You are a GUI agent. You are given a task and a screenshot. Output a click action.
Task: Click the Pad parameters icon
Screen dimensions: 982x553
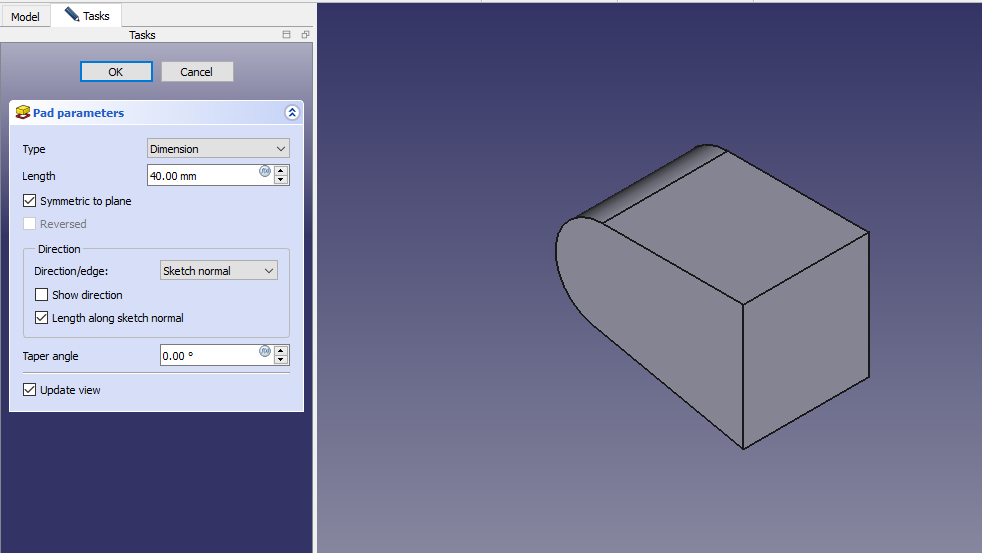(23, 113)
